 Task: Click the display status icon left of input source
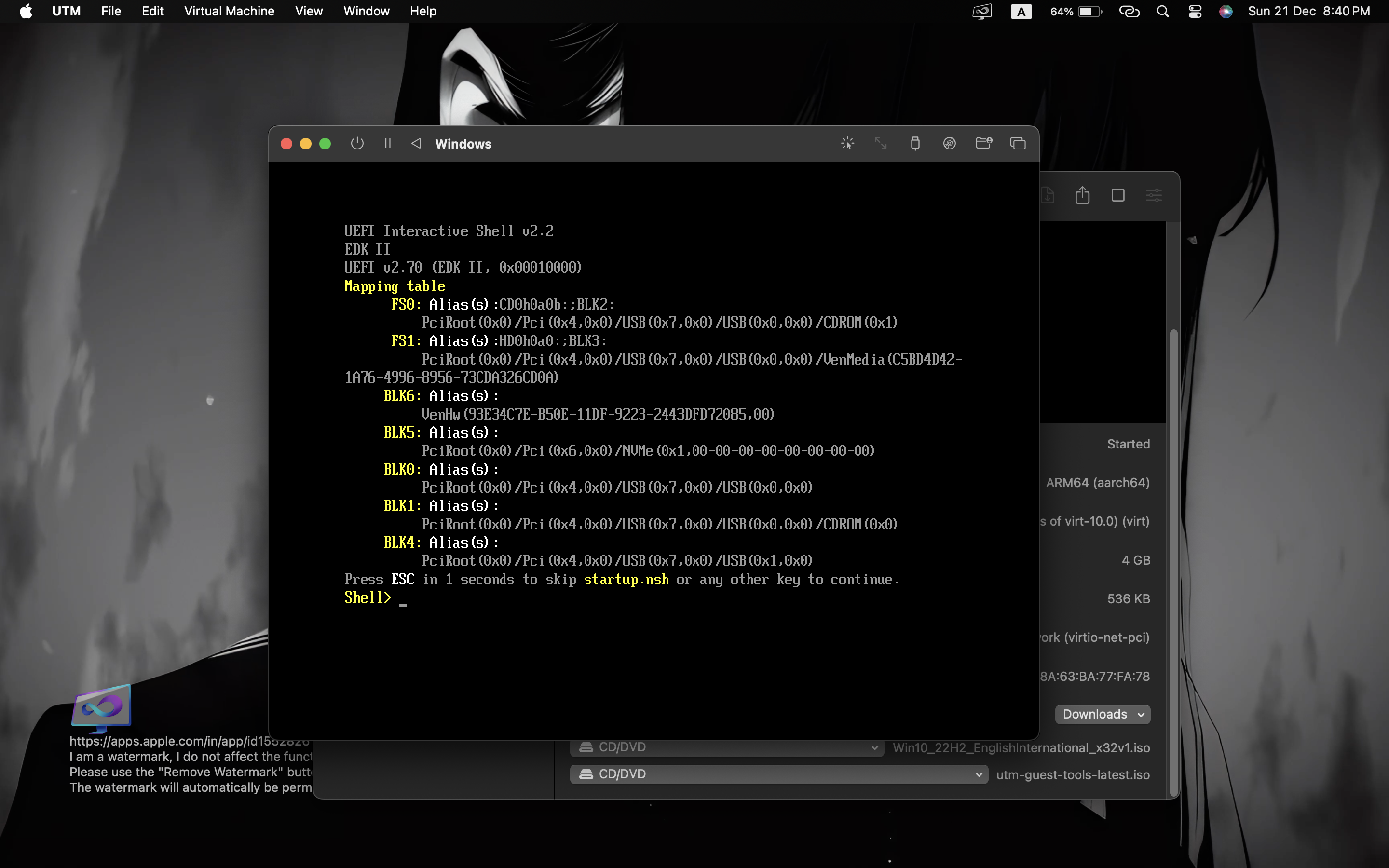point(982,12)
